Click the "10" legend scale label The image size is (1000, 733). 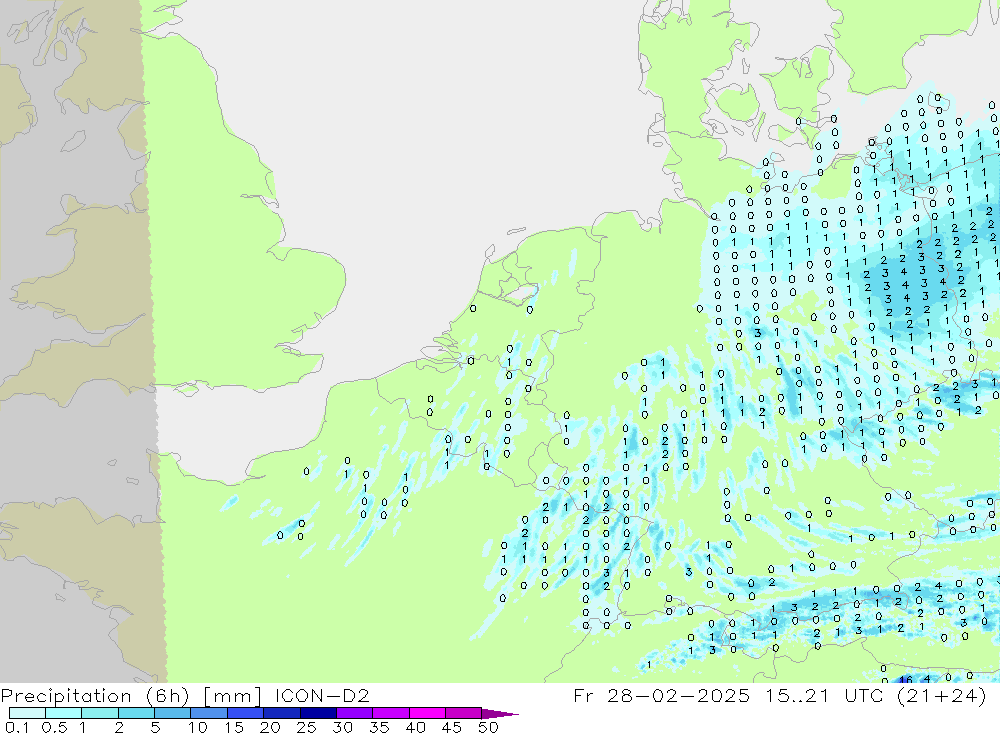[197, 727]
